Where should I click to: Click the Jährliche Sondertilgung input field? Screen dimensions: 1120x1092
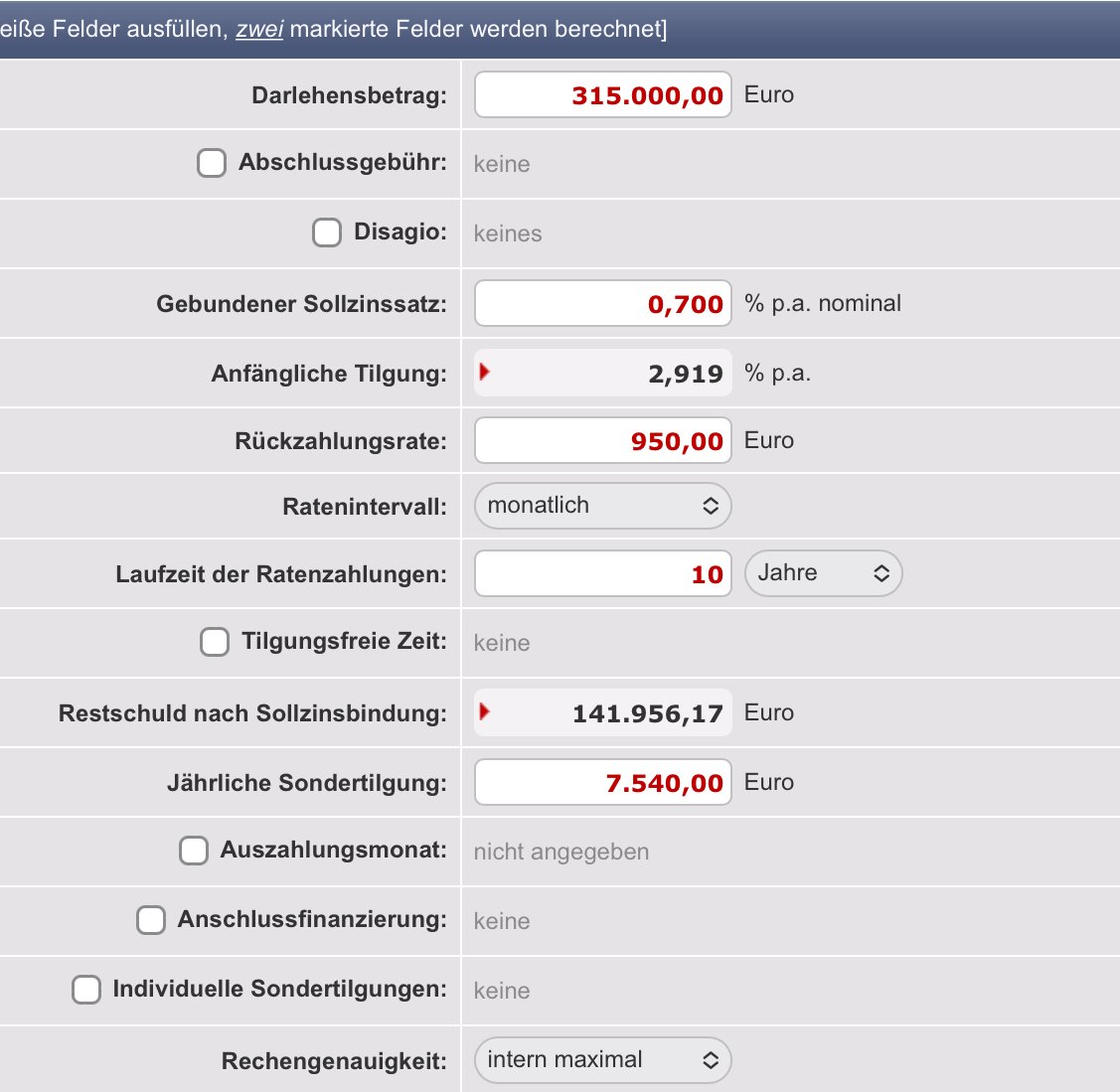(x=603, y=782)
